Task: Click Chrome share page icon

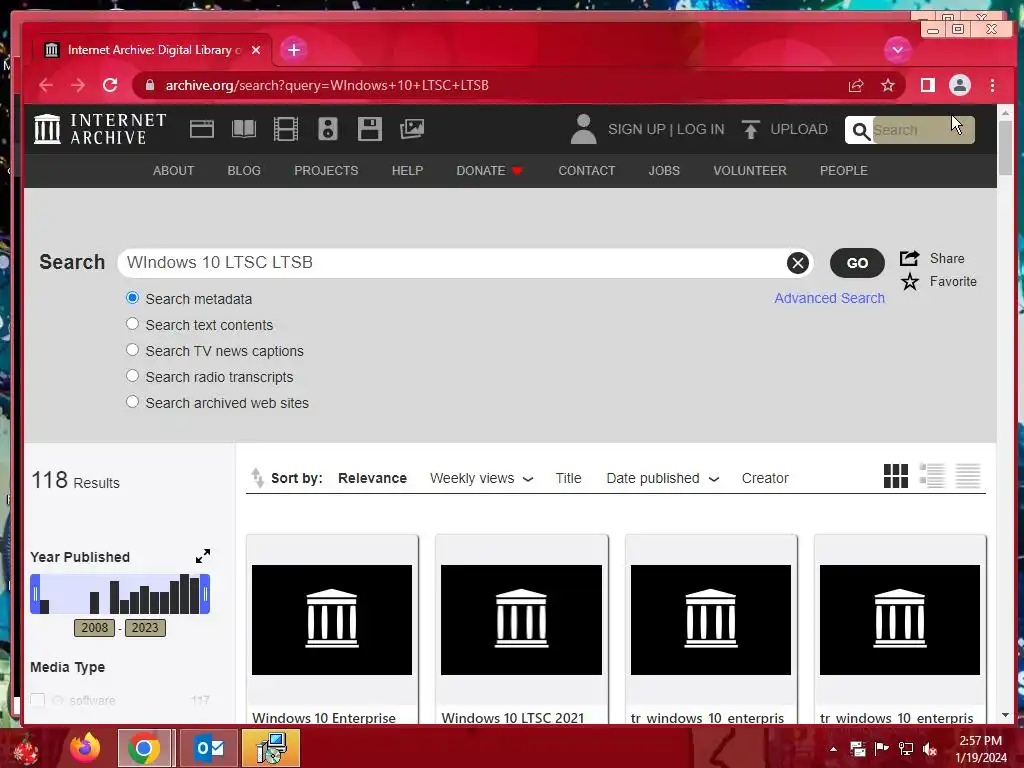Action: click(856, 85)
